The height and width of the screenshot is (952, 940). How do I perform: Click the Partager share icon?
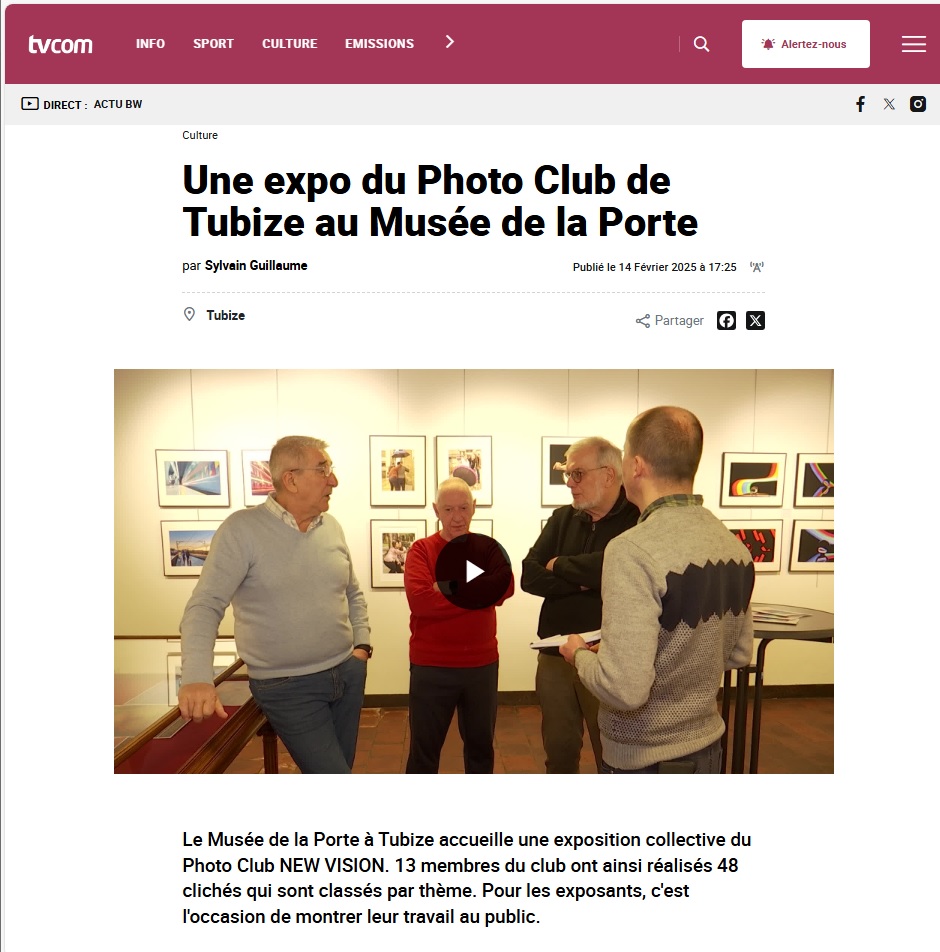point(643,321)
